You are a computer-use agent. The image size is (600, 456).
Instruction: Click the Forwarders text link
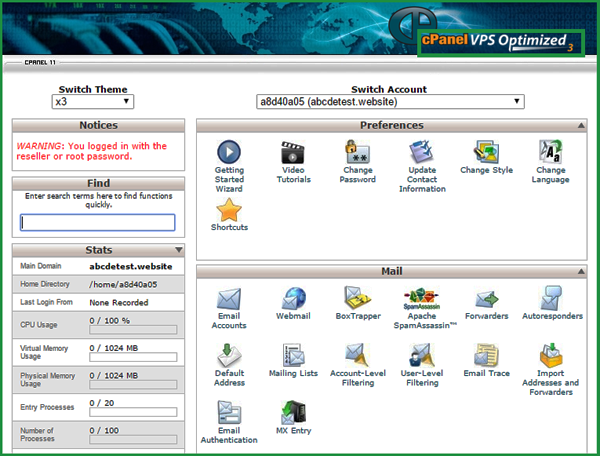point(486,316)
